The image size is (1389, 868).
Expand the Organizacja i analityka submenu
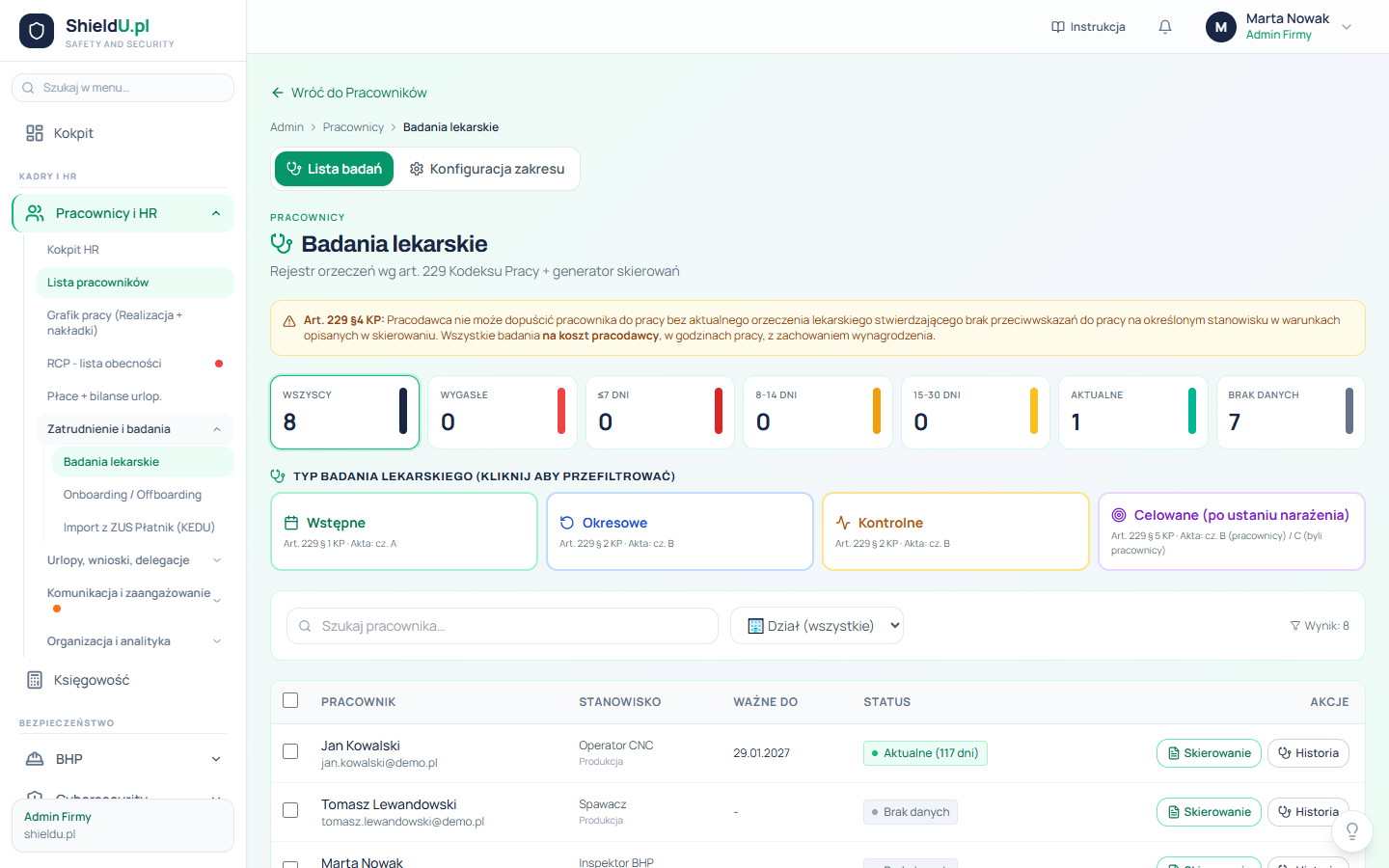point(217,641)
